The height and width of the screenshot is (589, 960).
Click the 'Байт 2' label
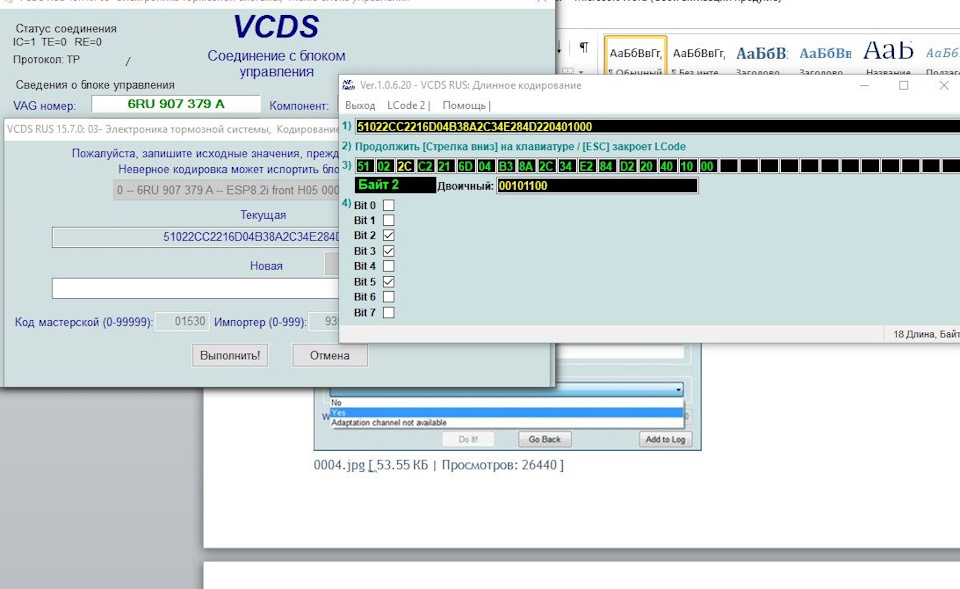395,185
